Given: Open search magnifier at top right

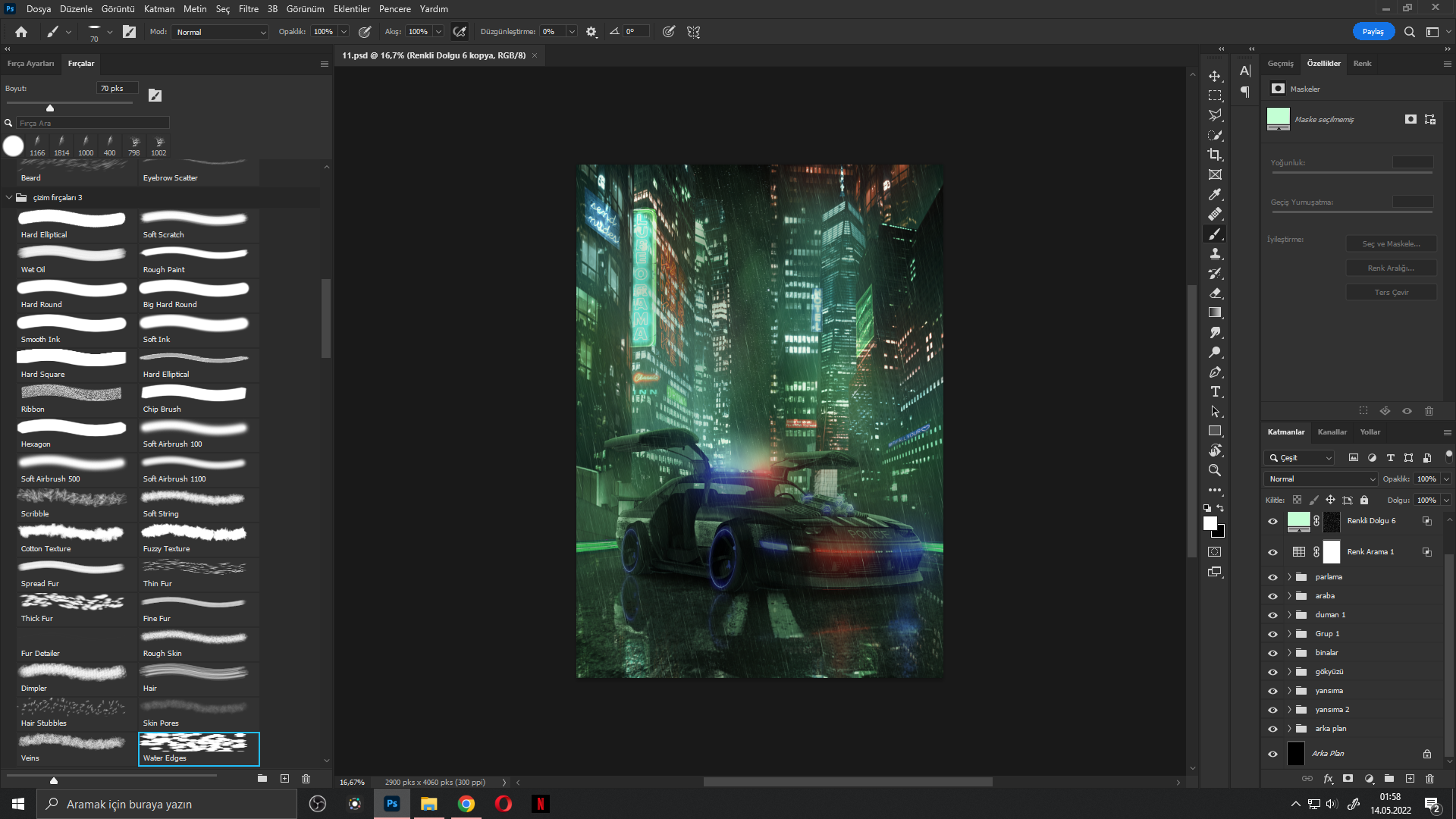Looking at the screenshot, I should 1409,32.
